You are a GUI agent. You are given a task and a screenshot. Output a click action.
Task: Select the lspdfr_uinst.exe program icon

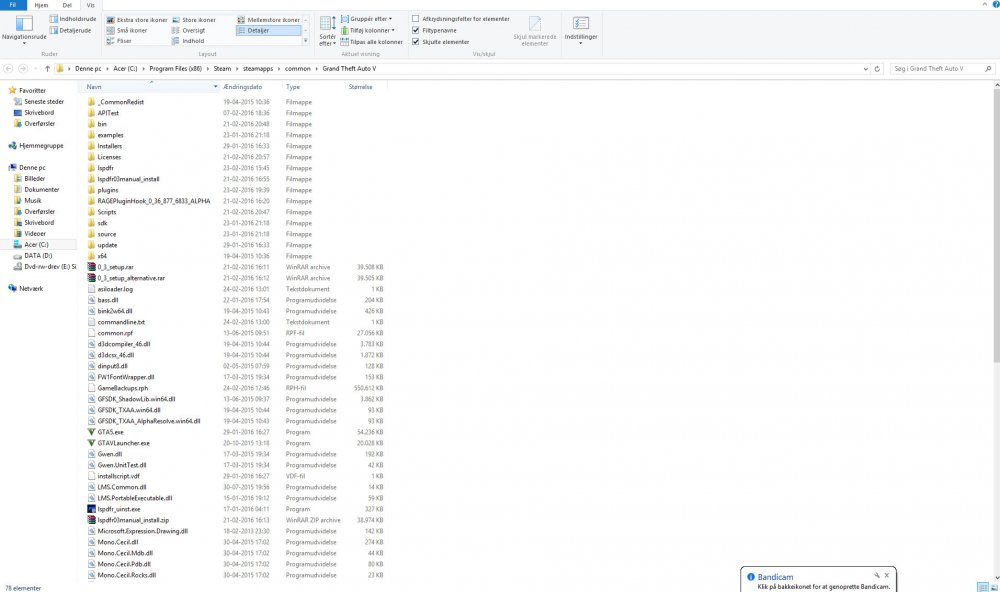pos(91,509)
